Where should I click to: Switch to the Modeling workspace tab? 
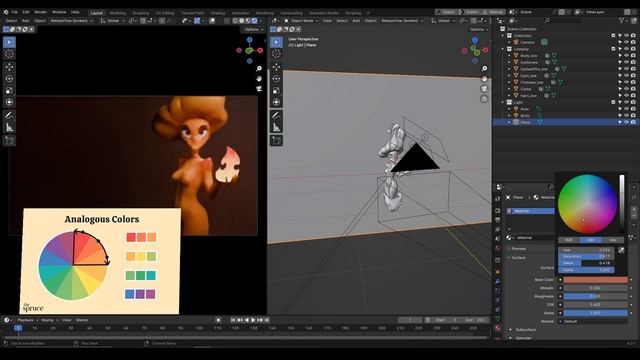(118, 13)
